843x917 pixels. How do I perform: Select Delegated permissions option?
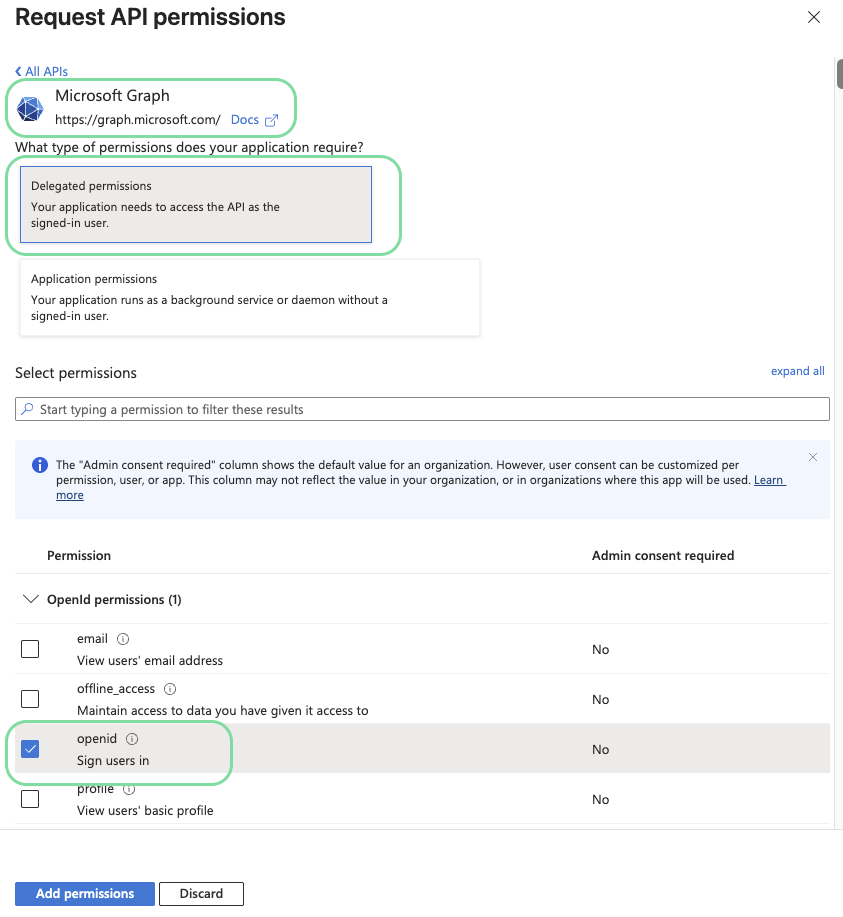coord(195,204)
